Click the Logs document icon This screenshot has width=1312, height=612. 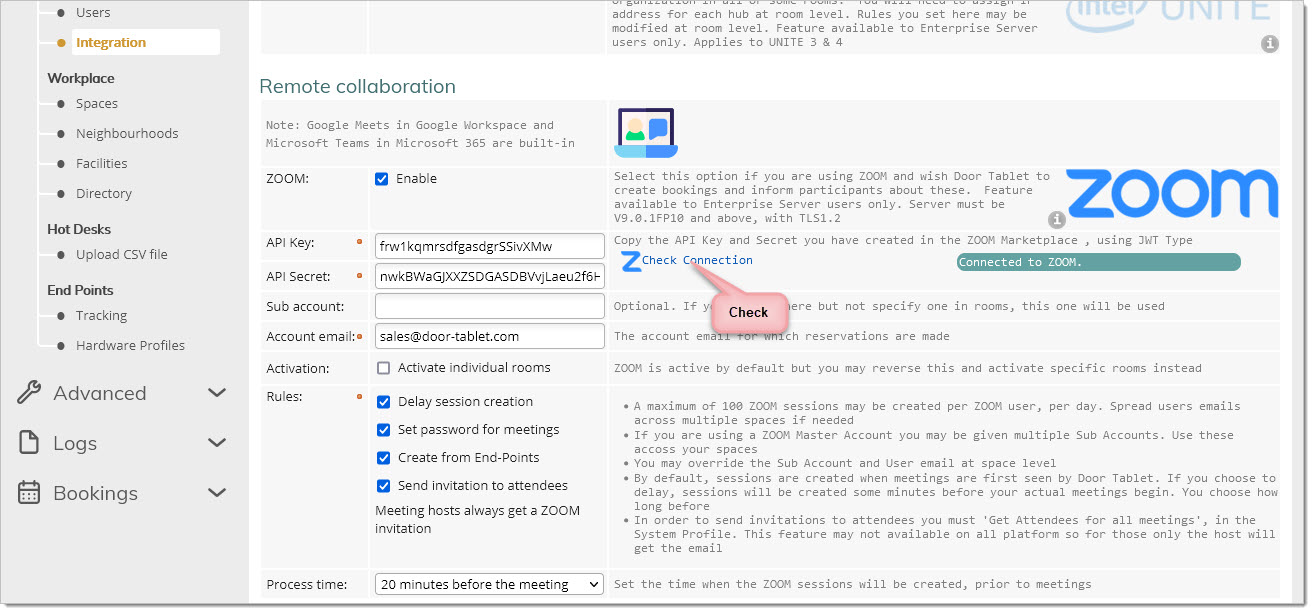click(29, 443)
